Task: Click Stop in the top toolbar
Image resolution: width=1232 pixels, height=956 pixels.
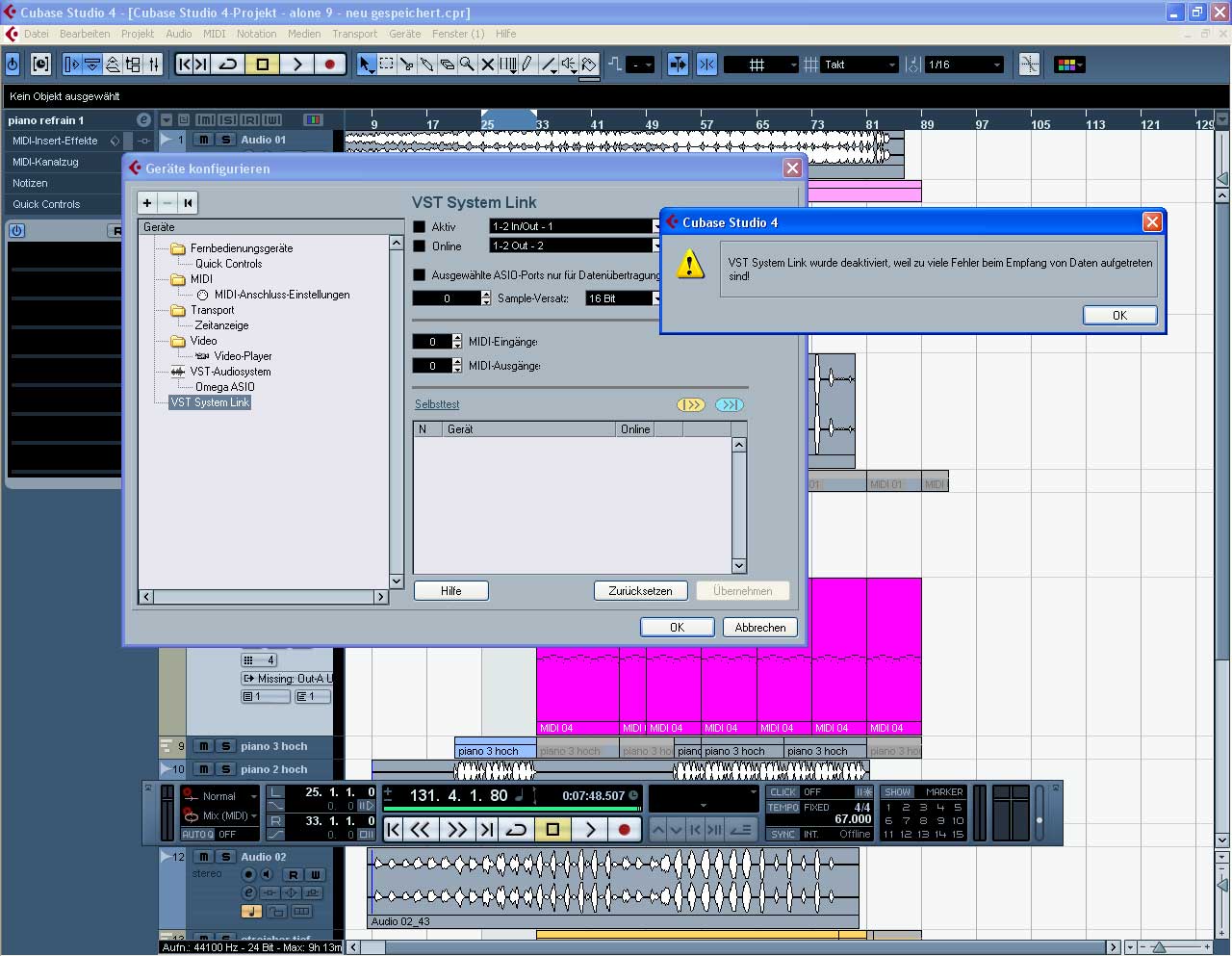Action: pos(262,65)
